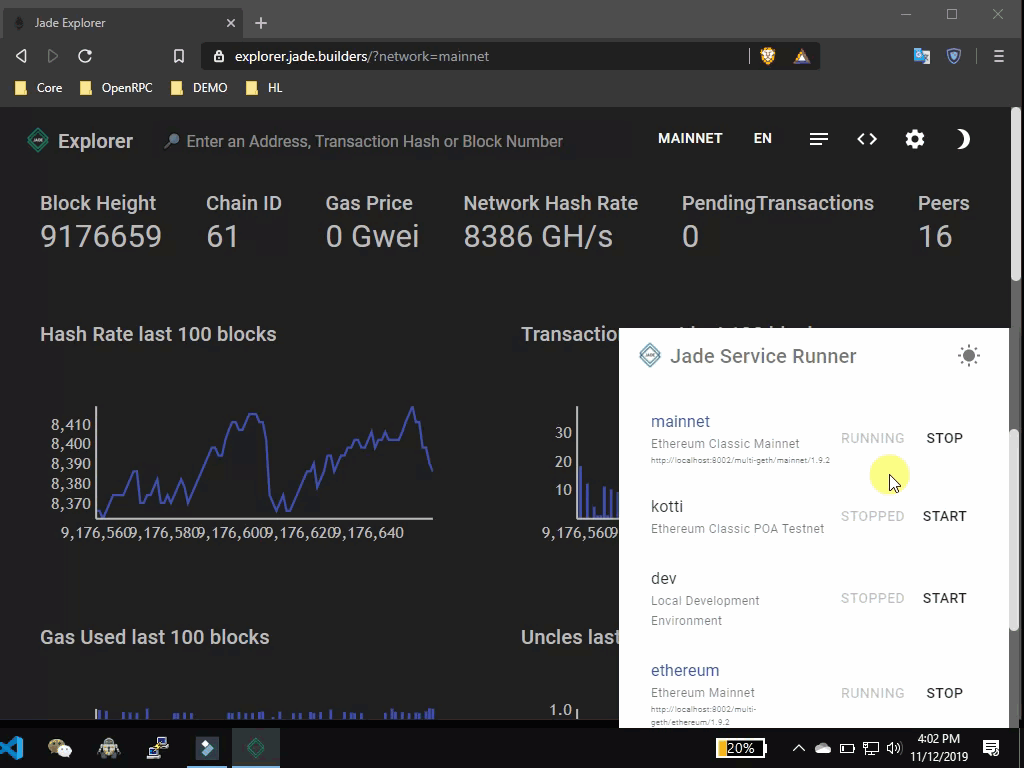Go back with the browser back arrow
The image size is (1024, 768).
point(21,56)
